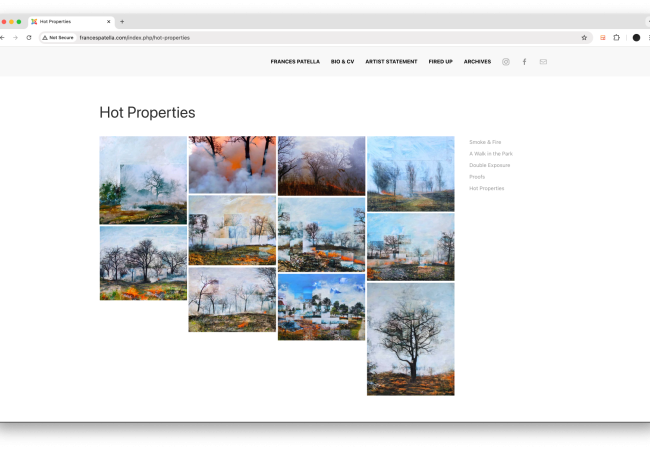Click the browser profile avatar icon
The height and width of the screenshot is (450, 650).
pyautogui.click(x=636, y=37)
